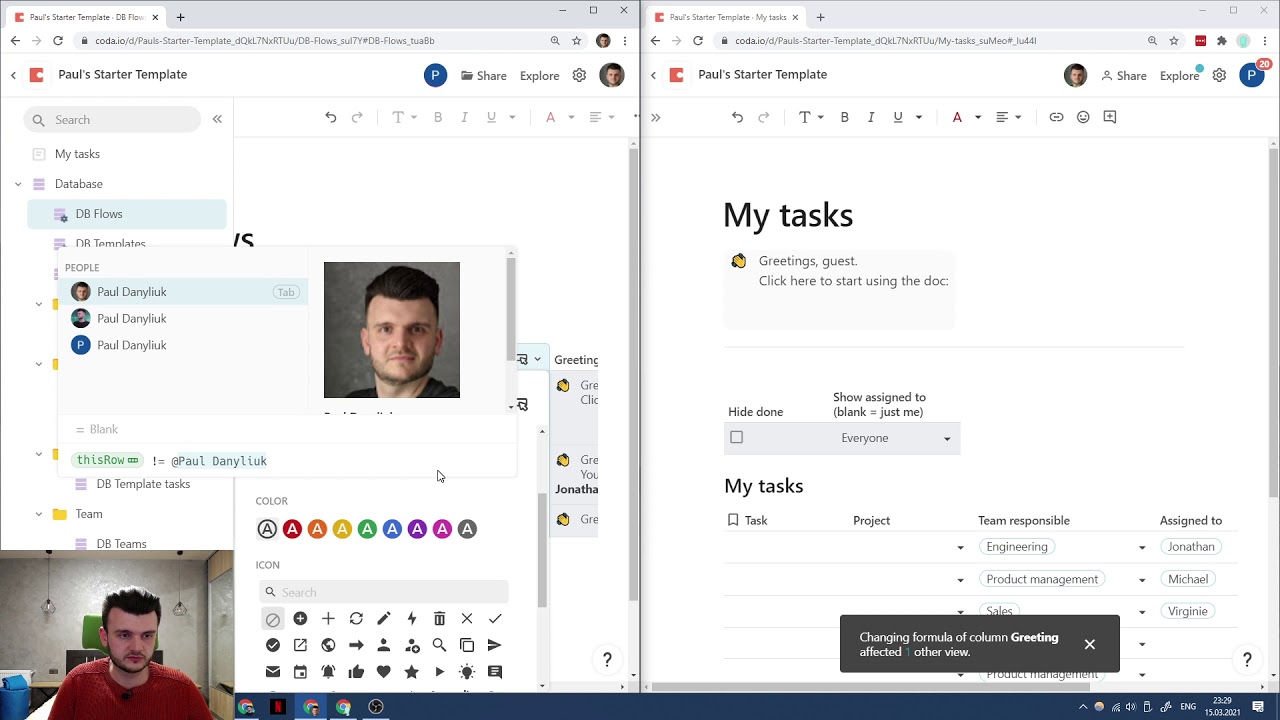
Task: Select the light bulb icon in the icon grid
Action: click(x=467, y=672)
